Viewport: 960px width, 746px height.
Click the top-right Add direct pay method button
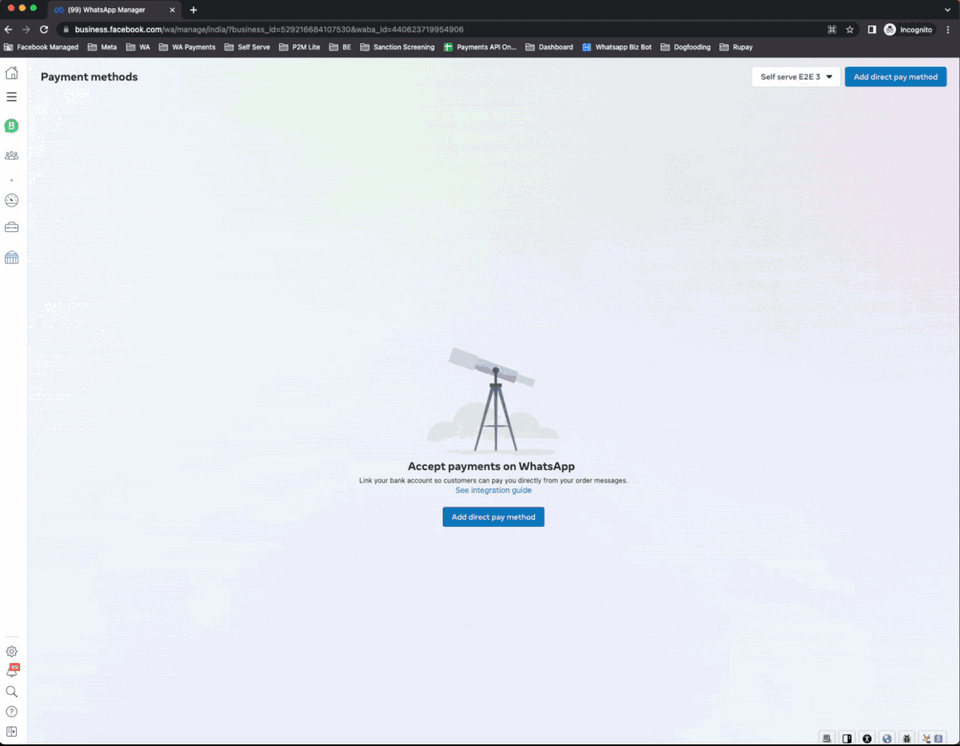tap(895, 77)
